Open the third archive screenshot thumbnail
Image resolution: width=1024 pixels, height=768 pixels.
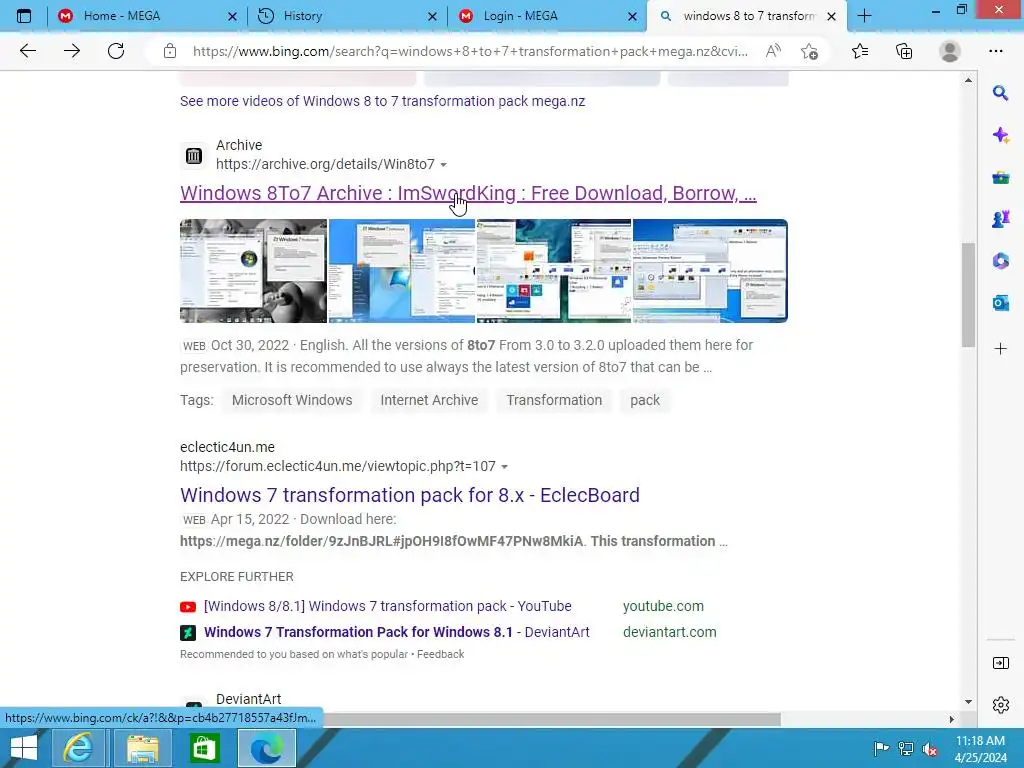pos(554,271)
